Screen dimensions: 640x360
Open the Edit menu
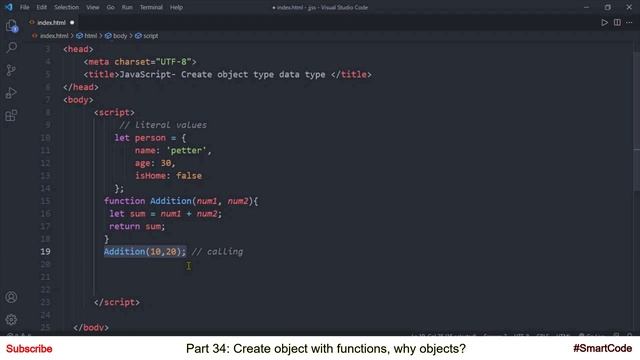pyautogui.click(x=41, y=7)
